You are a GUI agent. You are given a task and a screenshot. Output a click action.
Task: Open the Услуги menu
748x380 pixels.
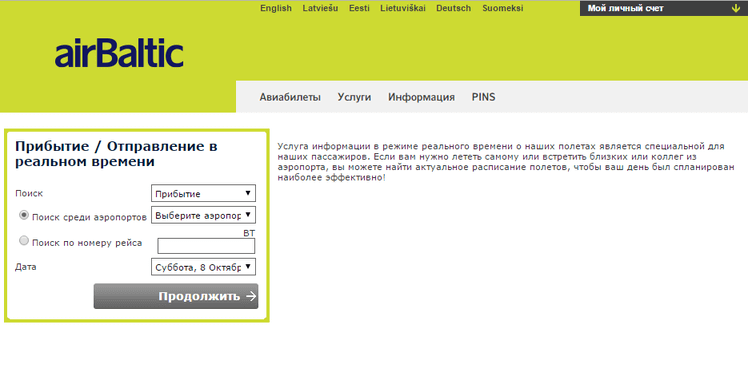pyautogui.click(x=354, y=97)
